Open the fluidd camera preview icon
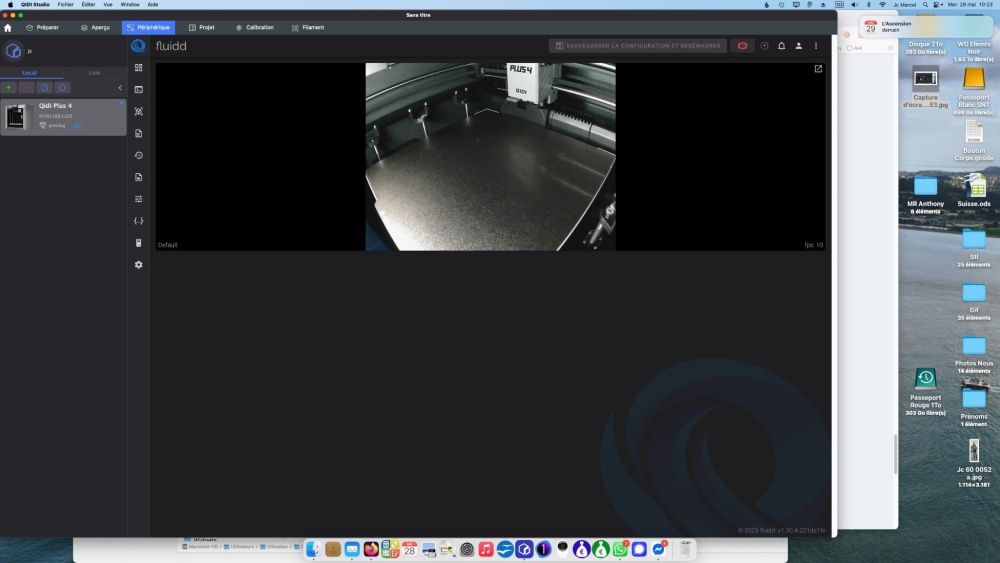Viewport: 1000px width, 563px height. (x=138, y=112)
